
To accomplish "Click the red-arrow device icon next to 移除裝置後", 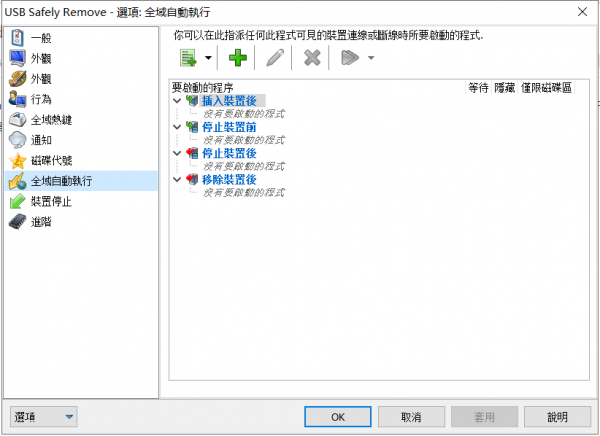I will pyautogui.click(x=192, y=179).
